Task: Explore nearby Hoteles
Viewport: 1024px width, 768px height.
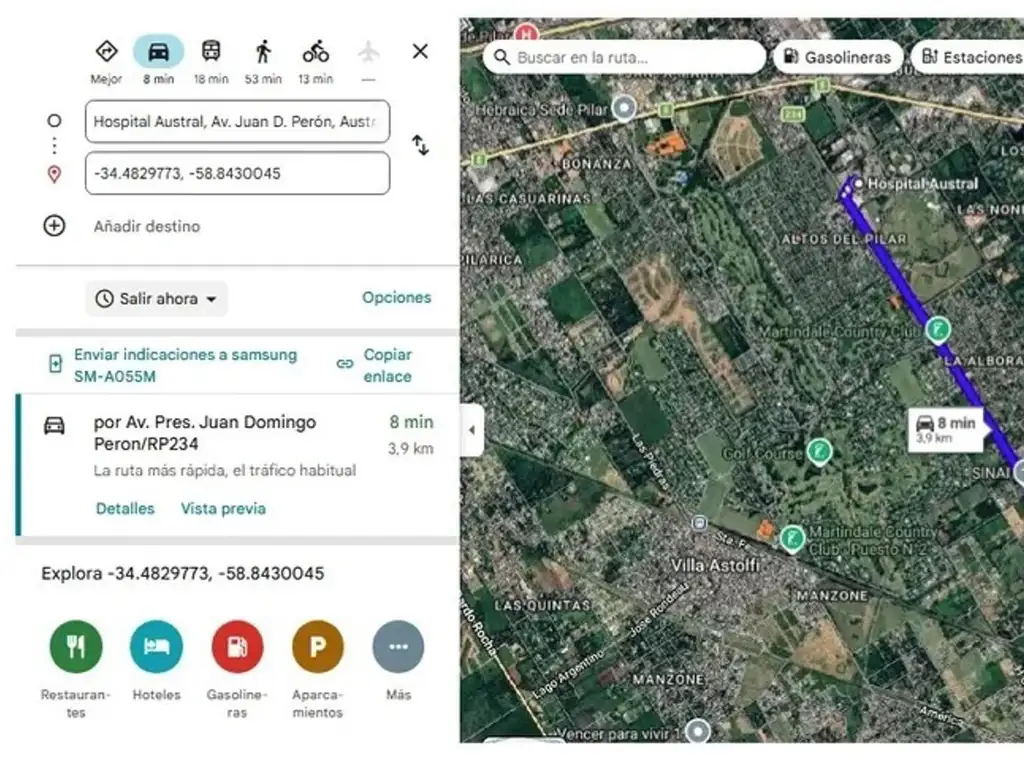Action: point(156,647)
